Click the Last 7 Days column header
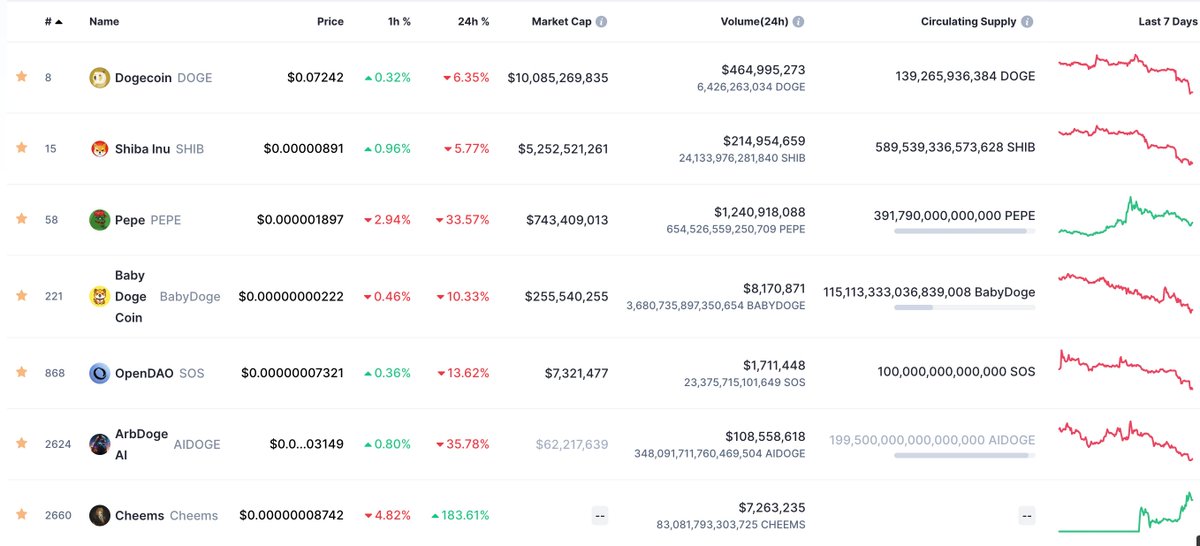 tap(1167, 21)
